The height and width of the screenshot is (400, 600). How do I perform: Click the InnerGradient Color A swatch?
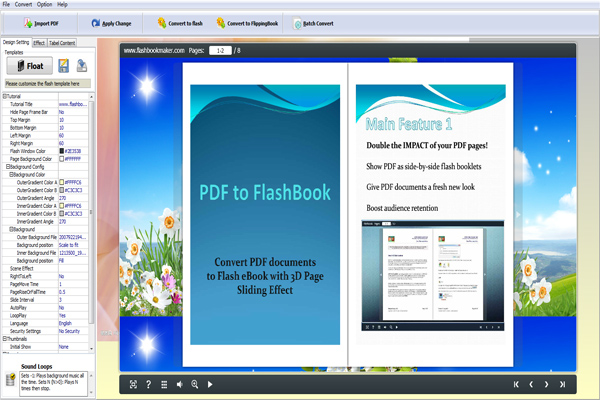[x=62, y=206]
